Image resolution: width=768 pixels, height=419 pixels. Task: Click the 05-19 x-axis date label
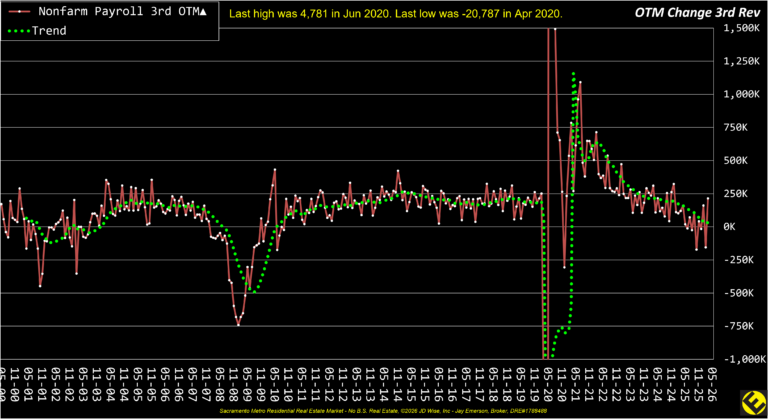[522, 385]
